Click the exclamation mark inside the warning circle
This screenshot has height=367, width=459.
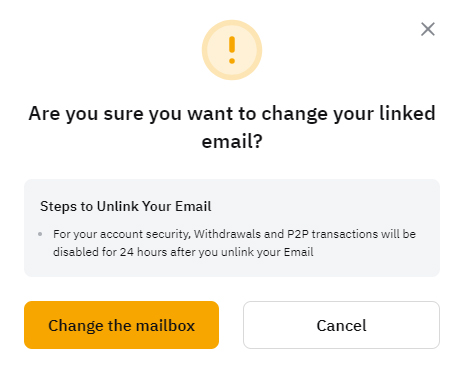pyautogui.click(x=232, y=50)
